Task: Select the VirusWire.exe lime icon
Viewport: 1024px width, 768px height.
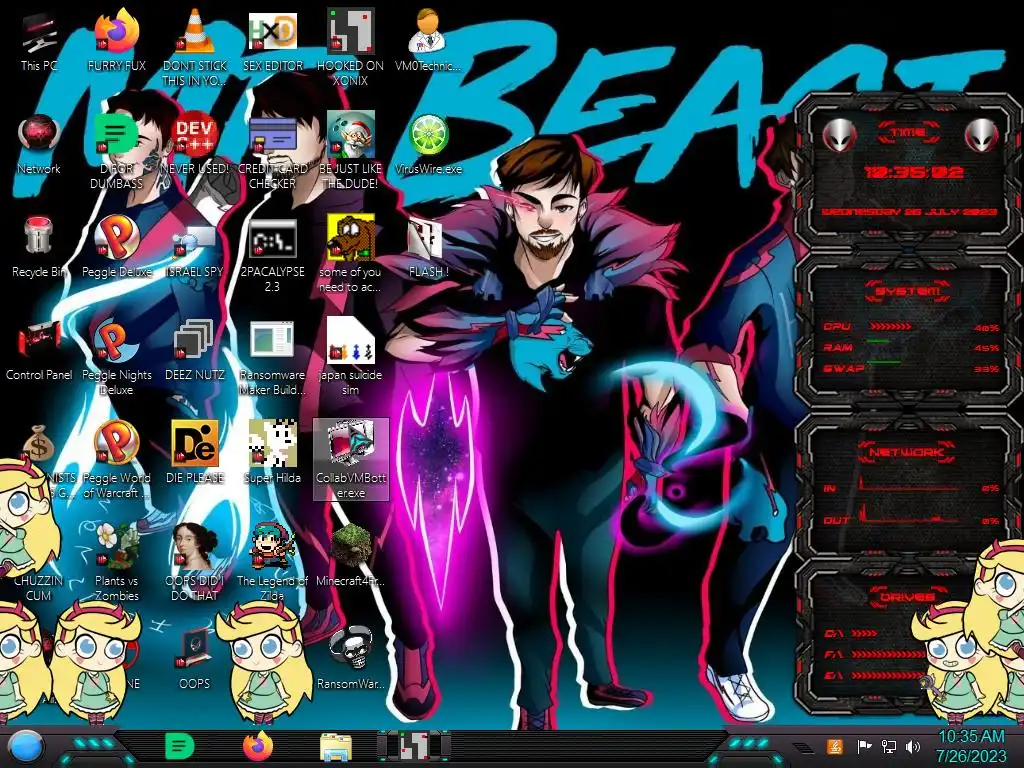Action: coord(428,145)
